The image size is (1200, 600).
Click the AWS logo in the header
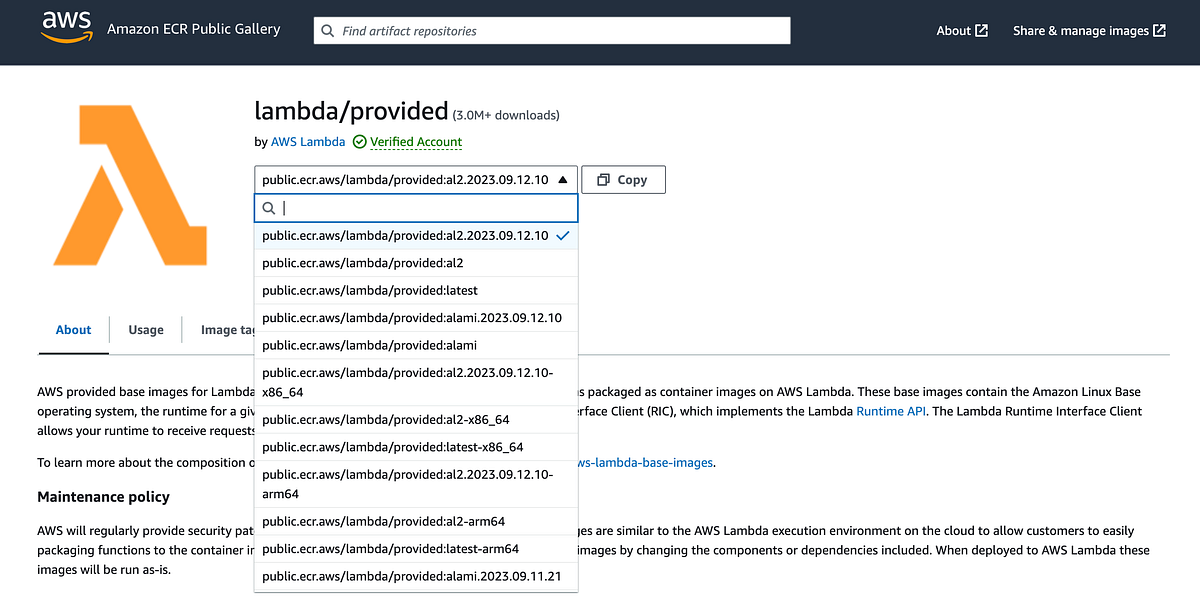click(66, 29)
